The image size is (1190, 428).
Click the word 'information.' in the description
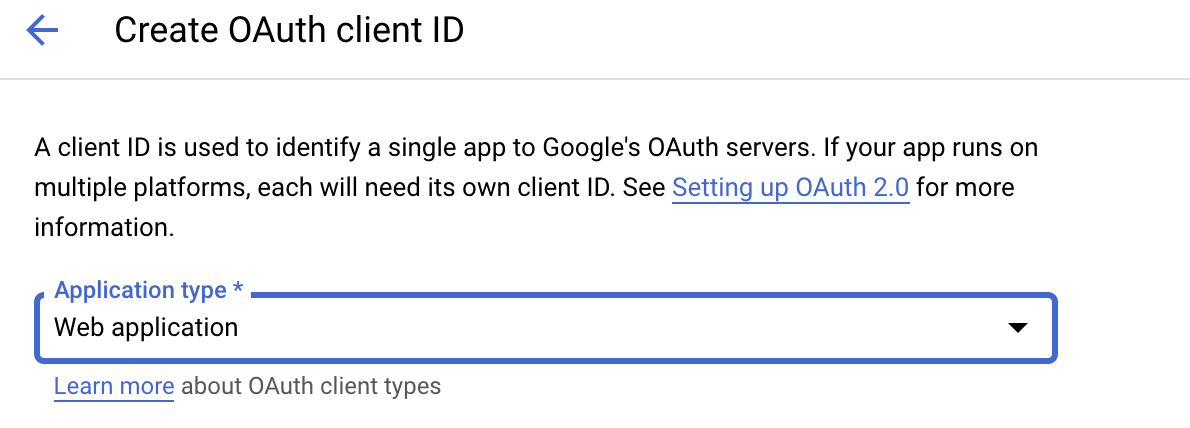point(105,227)
